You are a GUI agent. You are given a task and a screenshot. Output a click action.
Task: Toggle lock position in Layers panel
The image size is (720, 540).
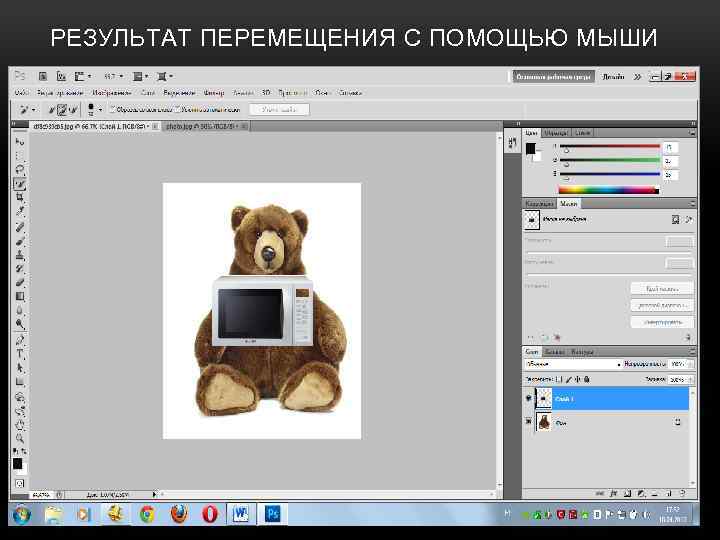578,379
